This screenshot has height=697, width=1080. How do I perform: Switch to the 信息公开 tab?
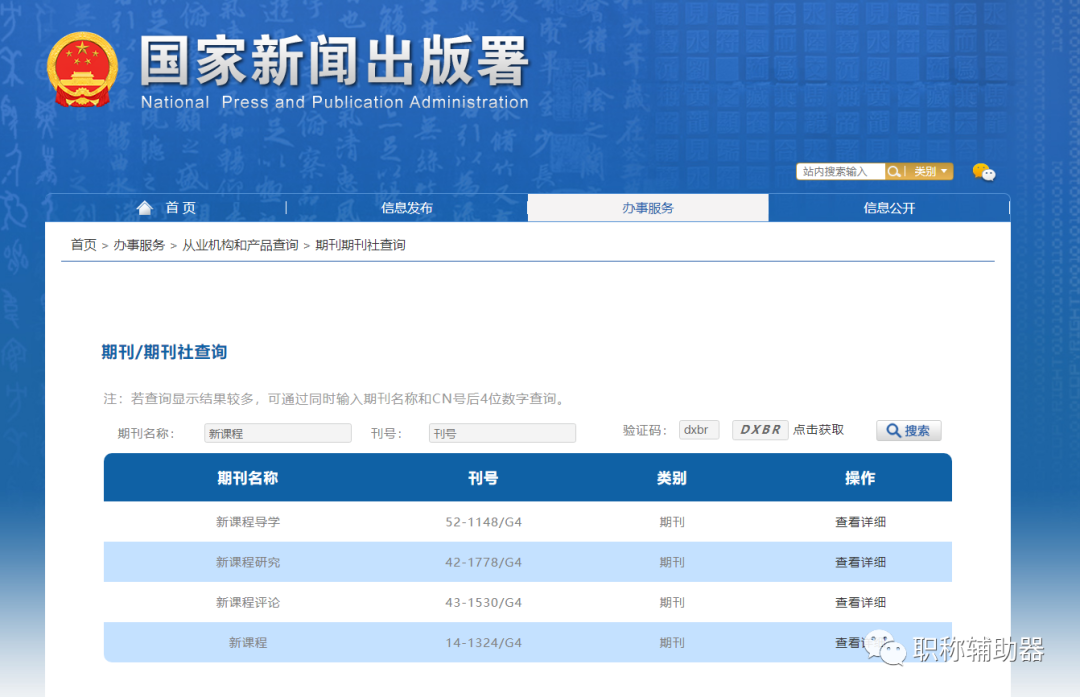pyautogui.click(x=889, y=207)
